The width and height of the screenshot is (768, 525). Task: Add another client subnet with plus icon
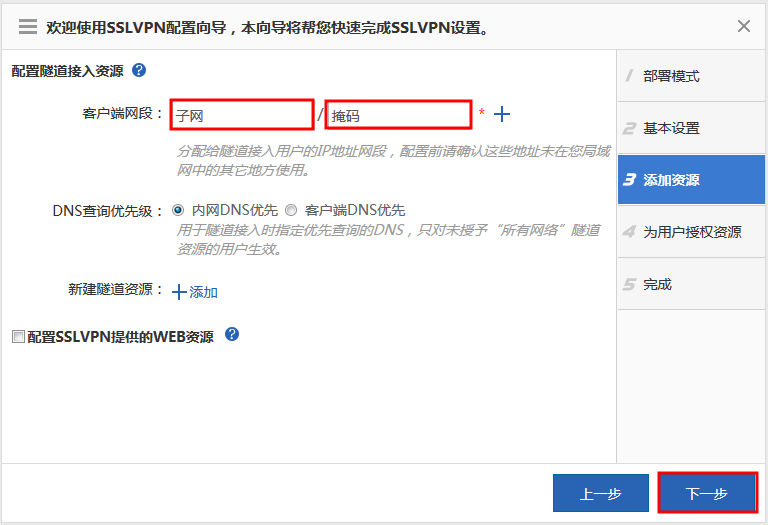(502, 115)
